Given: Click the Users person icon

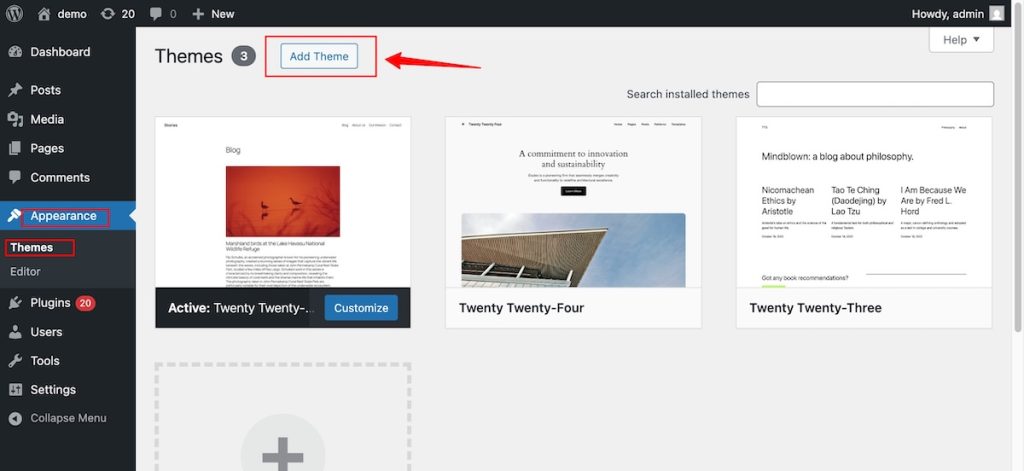Looking at the screenshot, I should (15, 332).
